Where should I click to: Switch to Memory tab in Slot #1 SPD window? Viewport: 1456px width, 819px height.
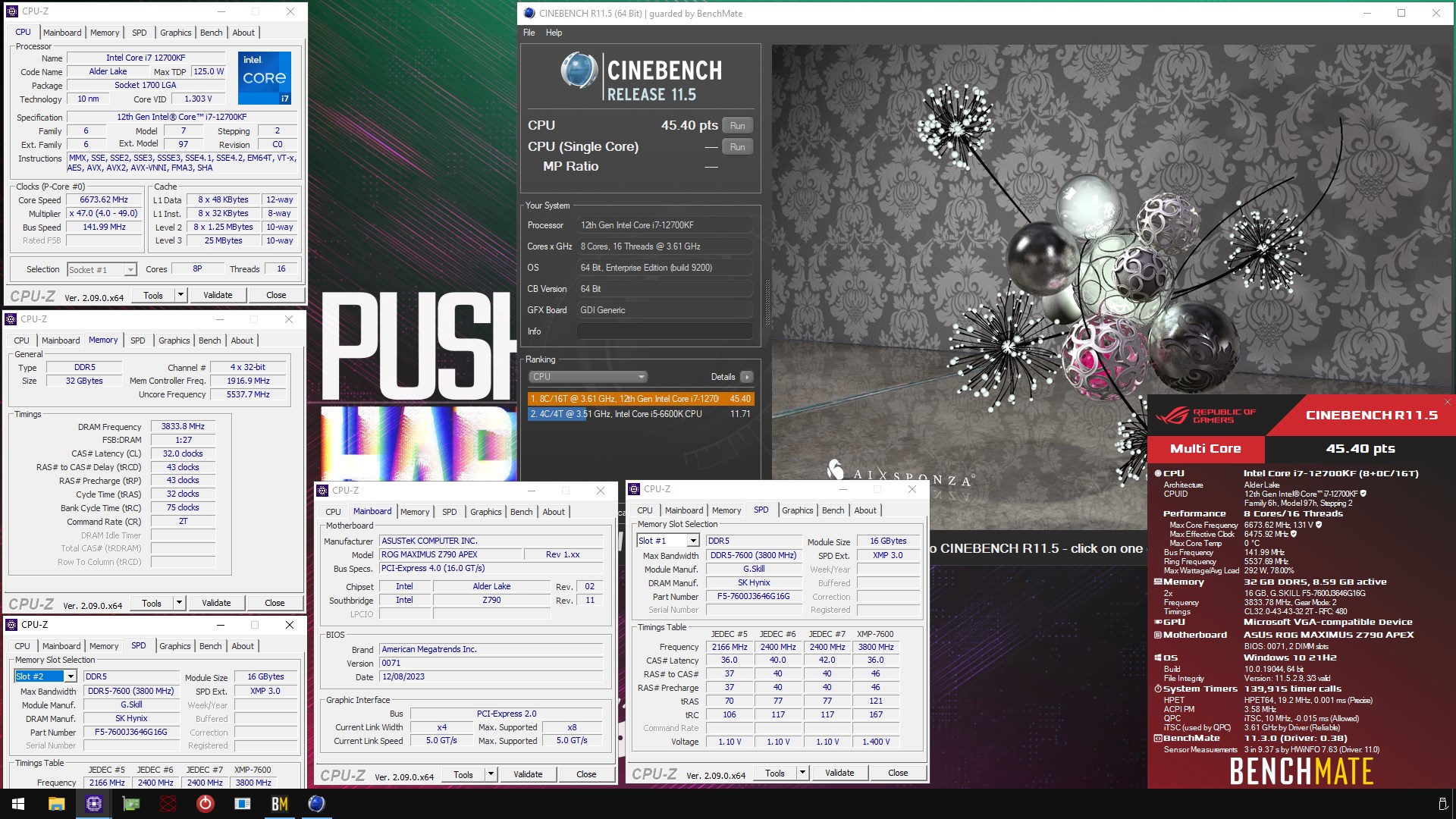tap(726, 510)
